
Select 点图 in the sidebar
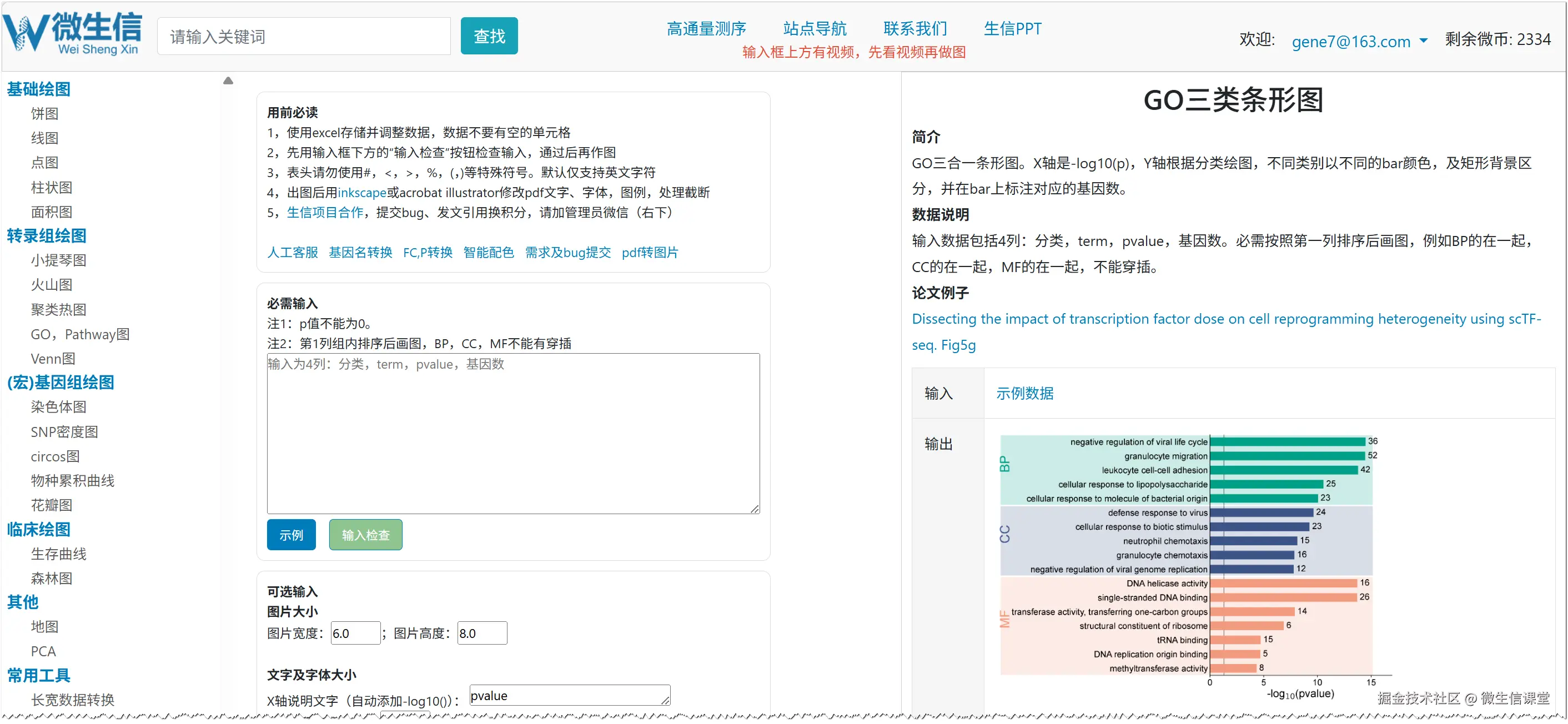(44, 163)
